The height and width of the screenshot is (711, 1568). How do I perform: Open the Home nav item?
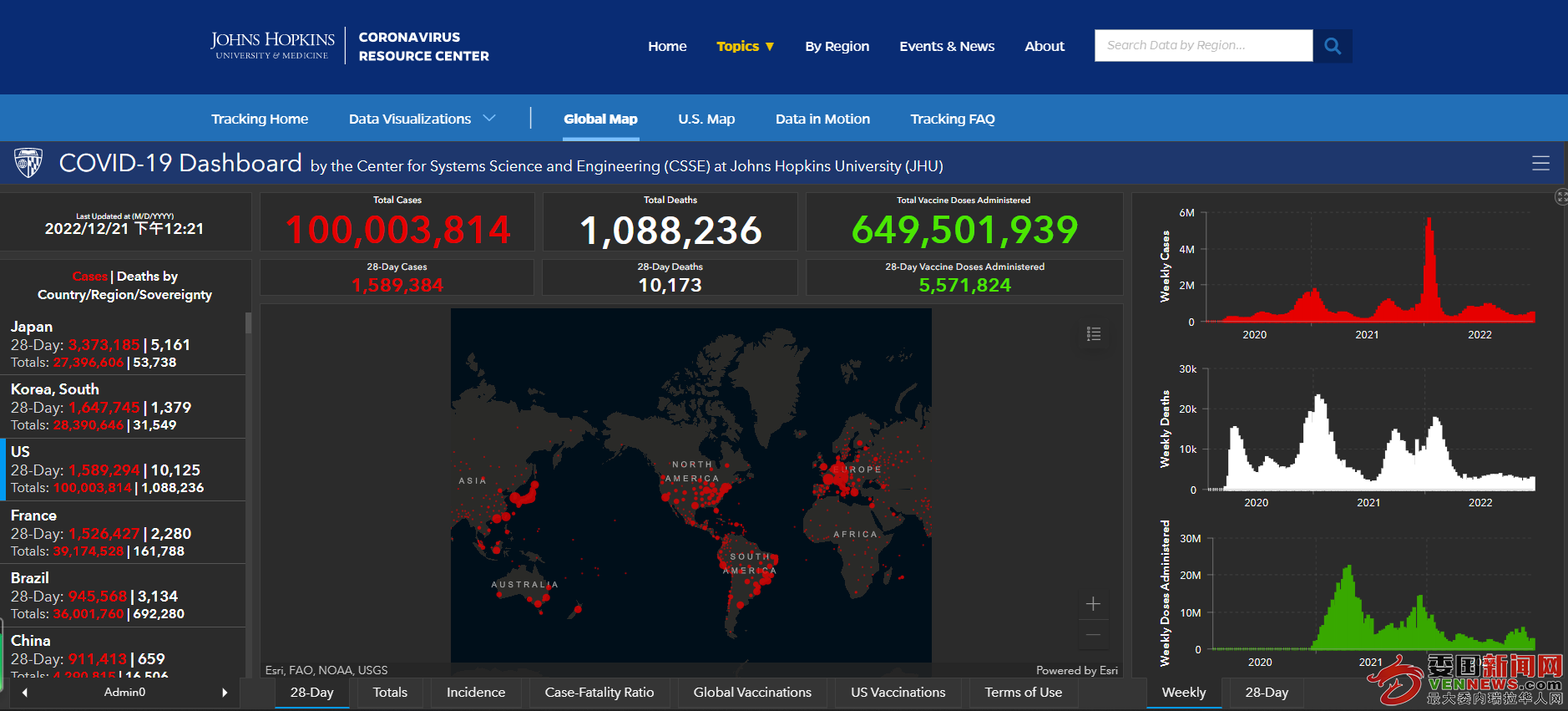coord(667,47)
